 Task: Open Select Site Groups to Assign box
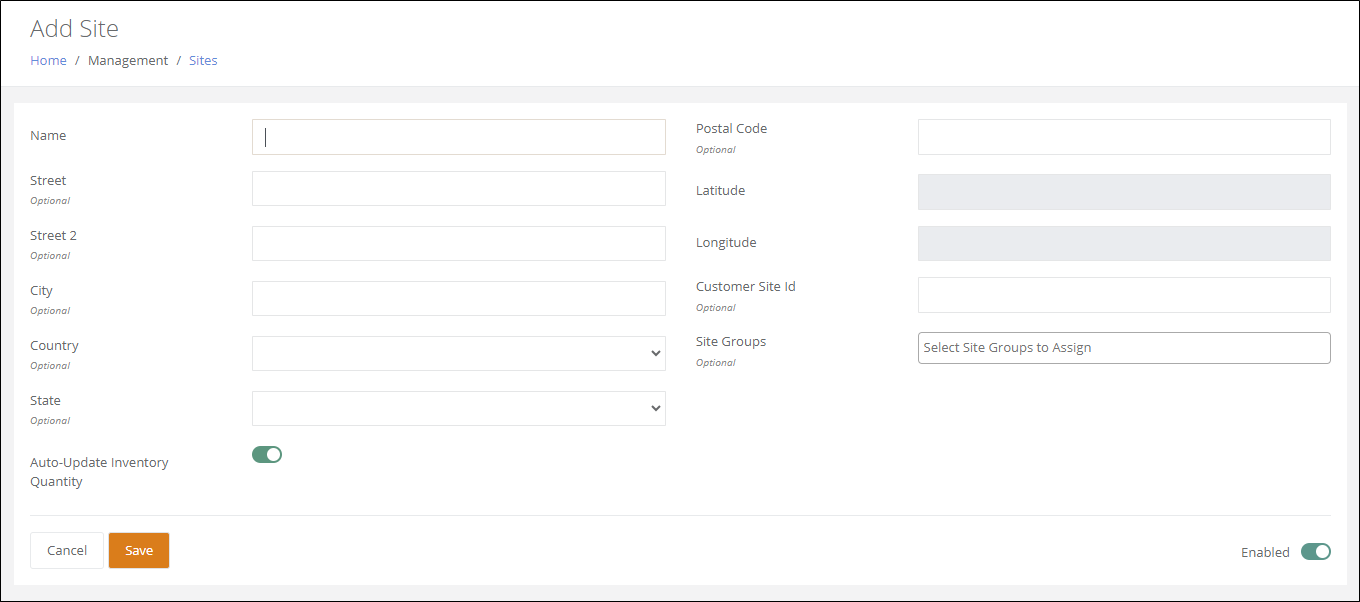click(1124, 348)
